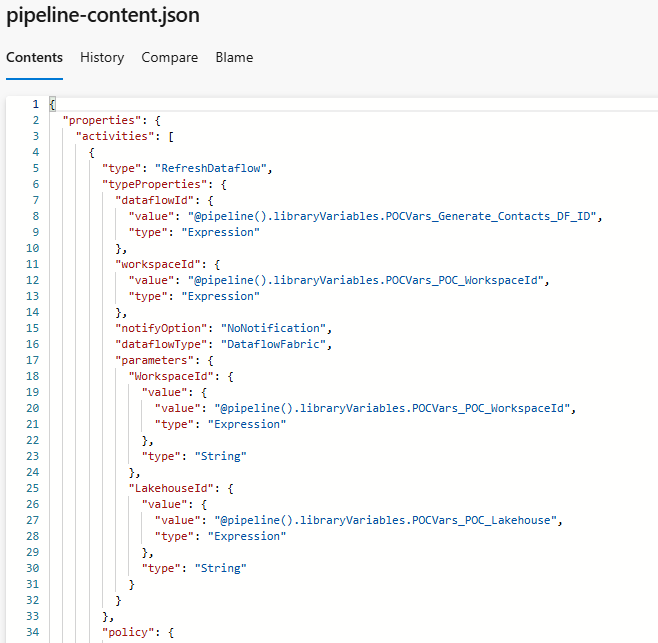Click "Expression" value on line 21
Screen dimensions: 658x643
[247, 424]
